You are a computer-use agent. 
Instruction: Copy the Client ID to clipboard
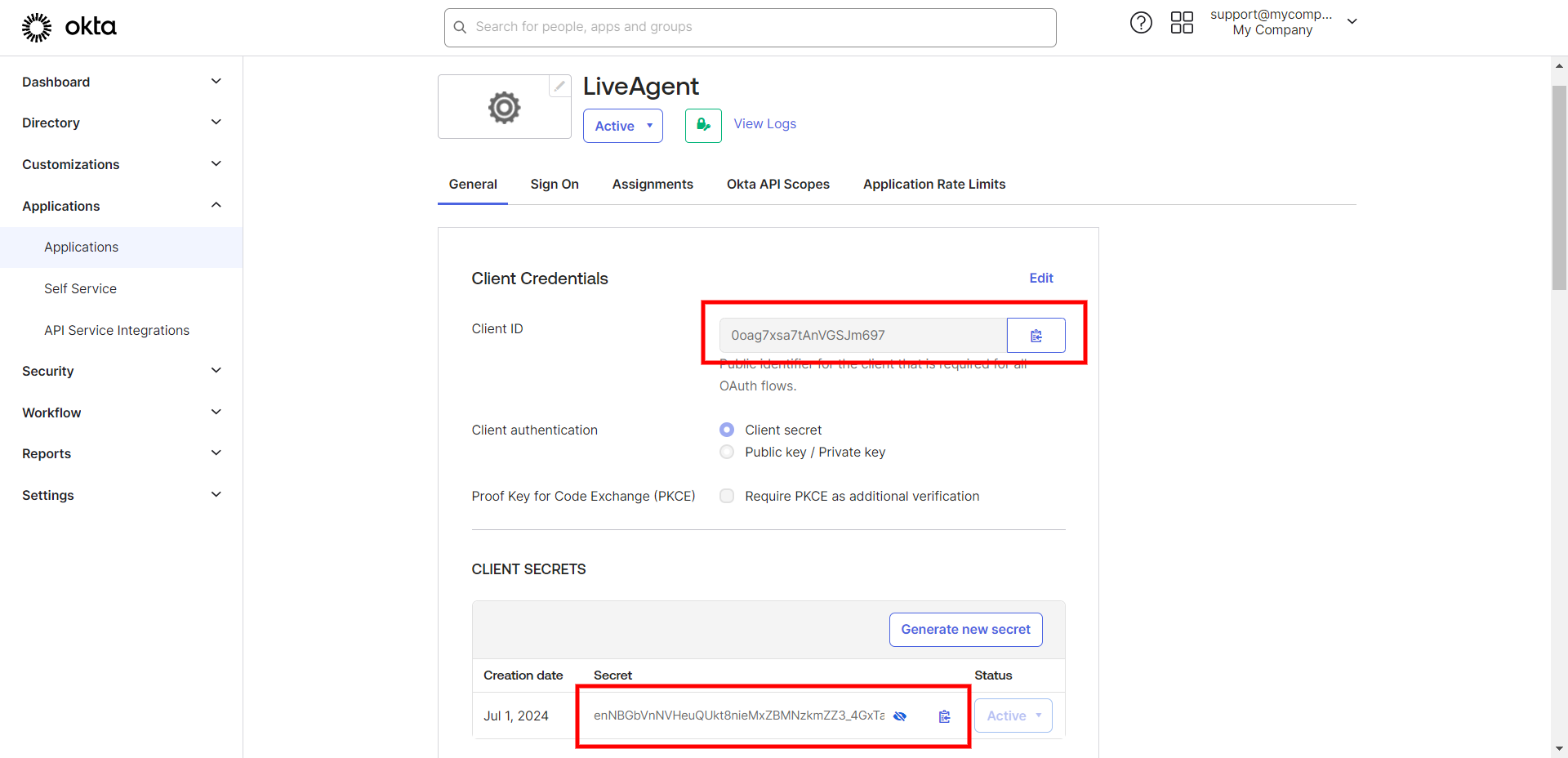coord(1036,336)
